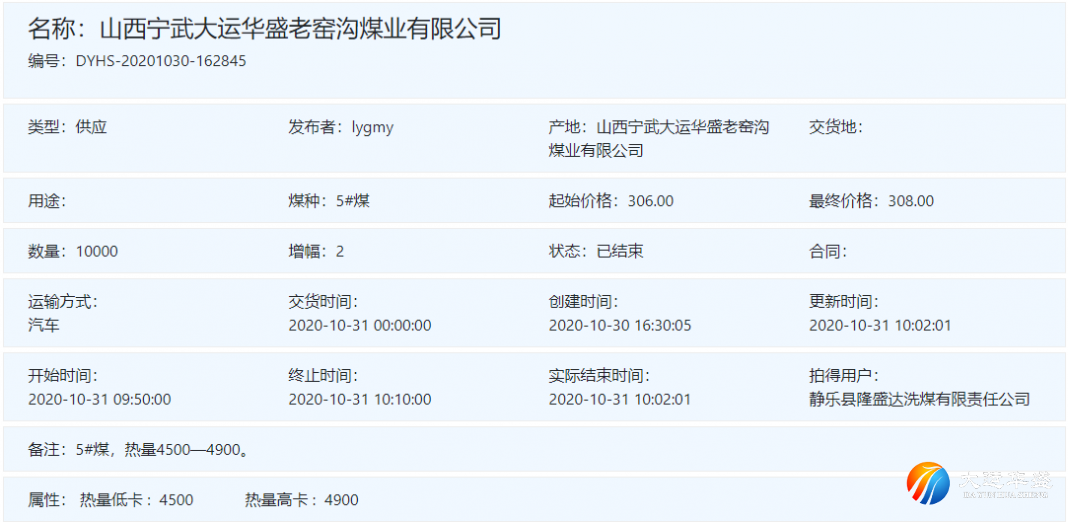Click the quantity value 10000
Viewport: 1068px width, 522px height.
pos(96,251)
